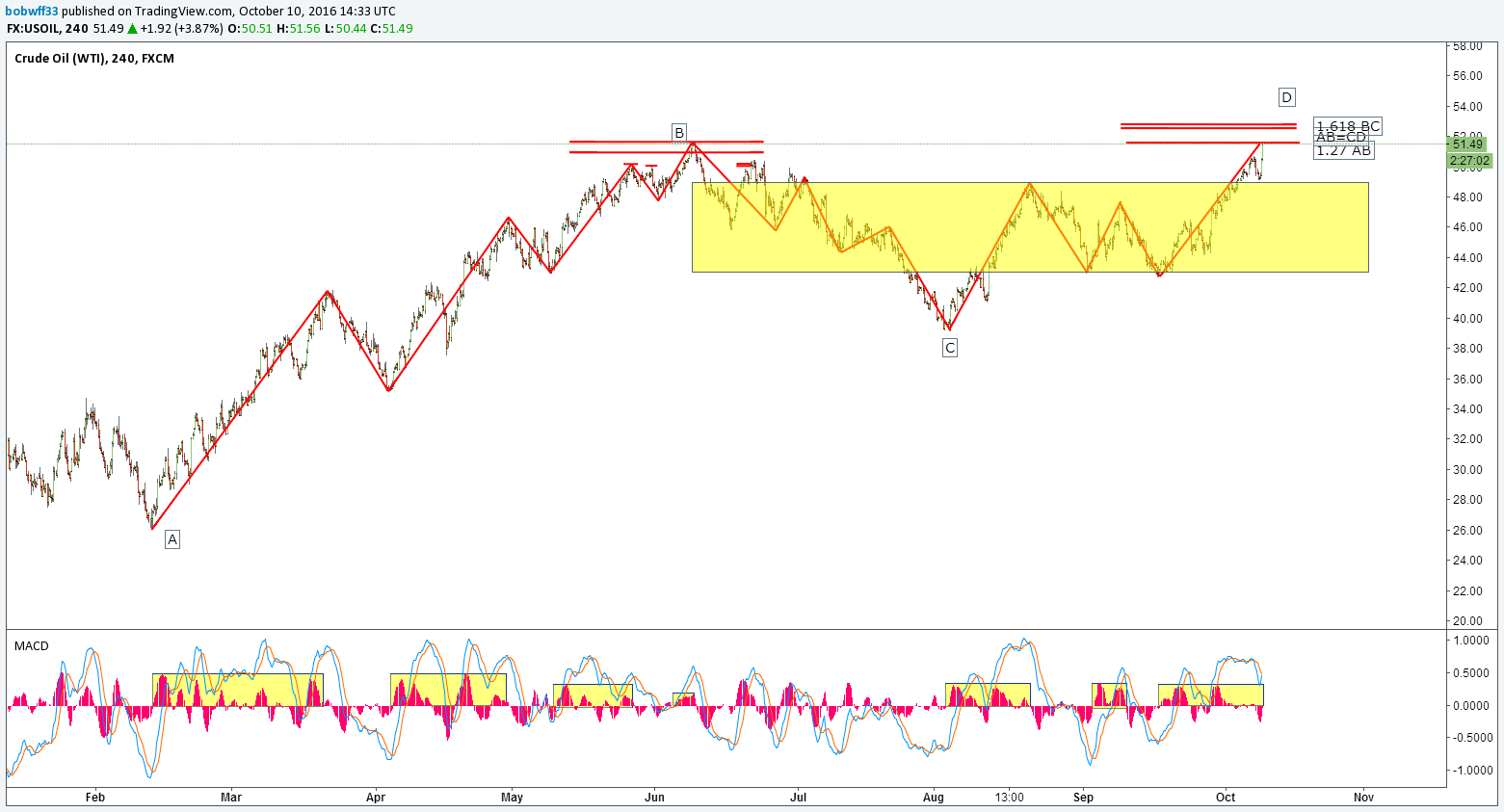Click Feb on the time axis
1504x812 pixels.
tap(94, 798)
